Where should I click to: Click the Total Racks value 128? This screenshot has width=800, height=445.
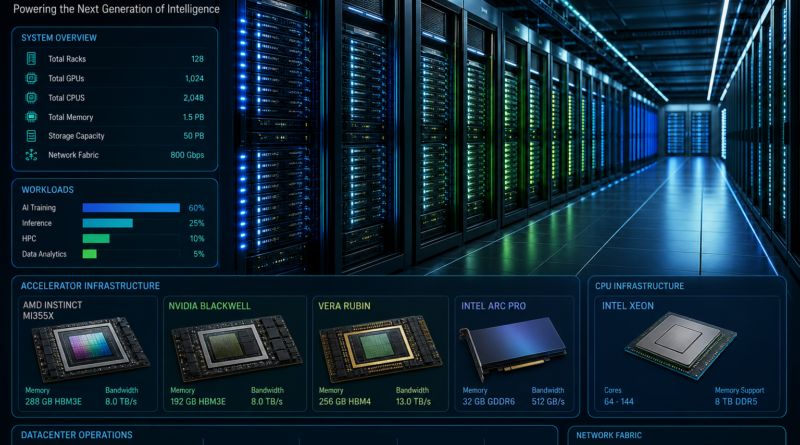pos(197,59)
